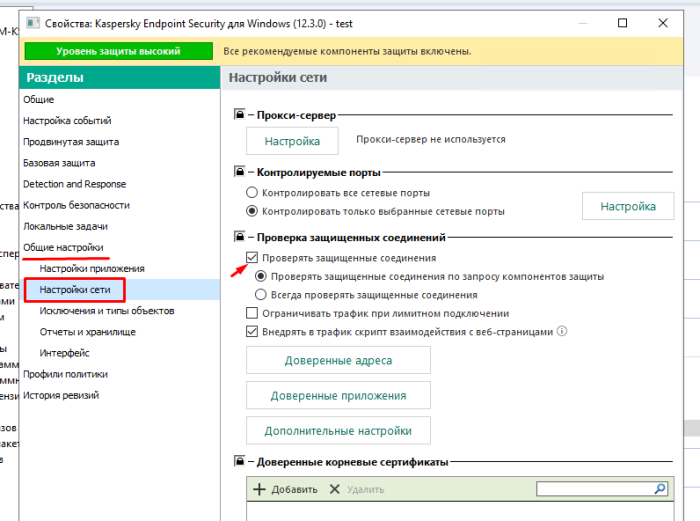Image resolution: width=700 pixels, height=521 pixels.
Task: Click the magnifier icon in certificates search
Action: pos(659,489)
